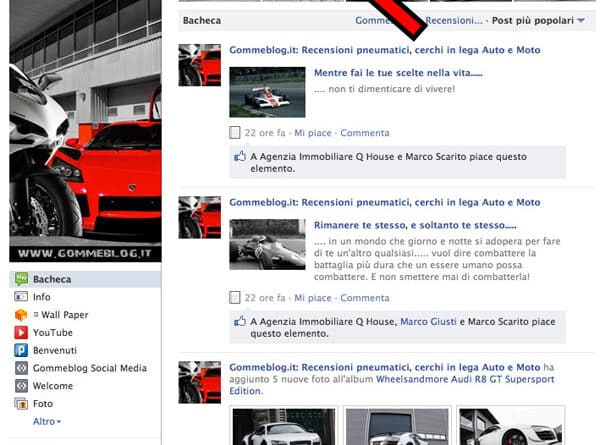Click page avatar beside the 'Mentre fai' post
Viewport: 600px width, 445px height.
tap(199, 65)
